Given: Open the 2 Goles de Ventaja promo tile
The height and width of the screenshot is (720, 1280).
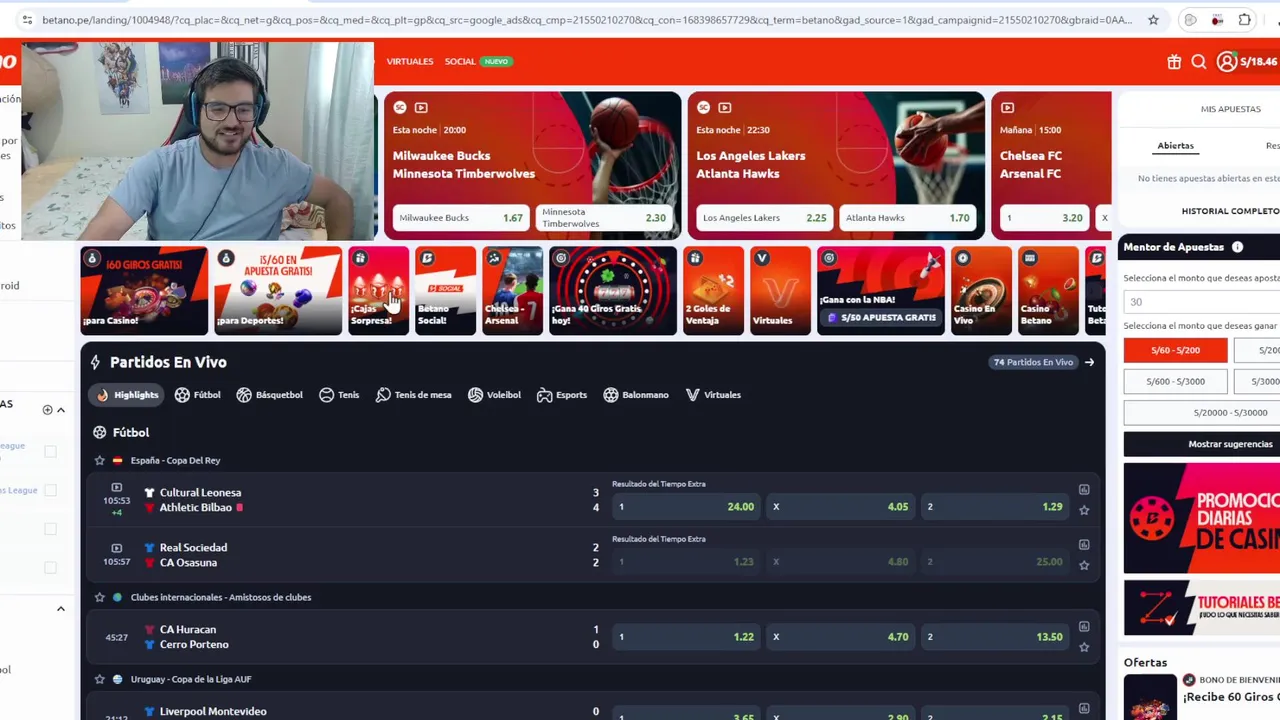Looking at the screenshot, I should click(x=714, y=291).
